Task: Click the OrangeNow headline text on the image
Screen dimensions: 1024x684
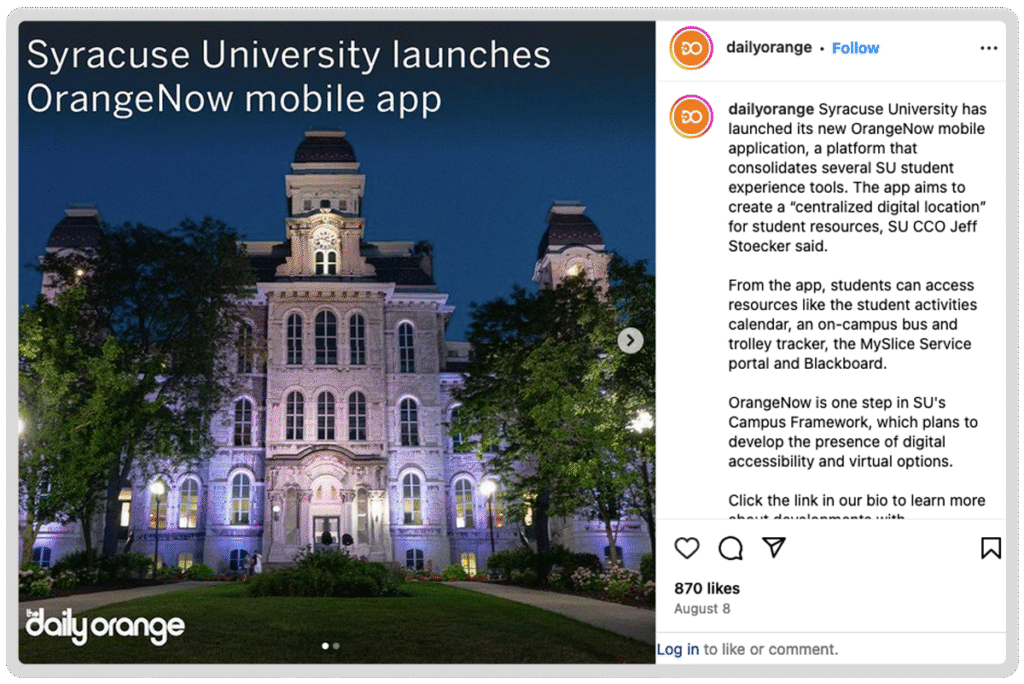Action: click(x=288, y=76)
